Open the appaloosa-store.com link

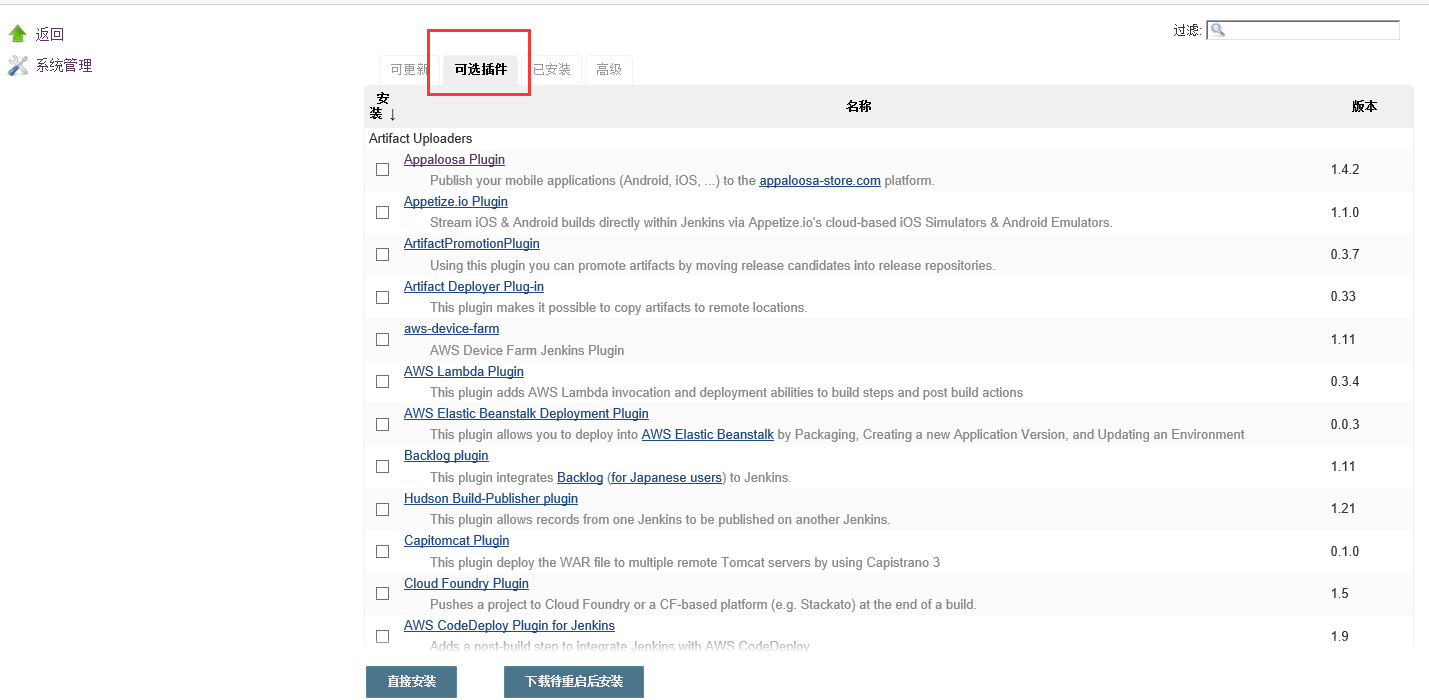[x=820, y=181]
